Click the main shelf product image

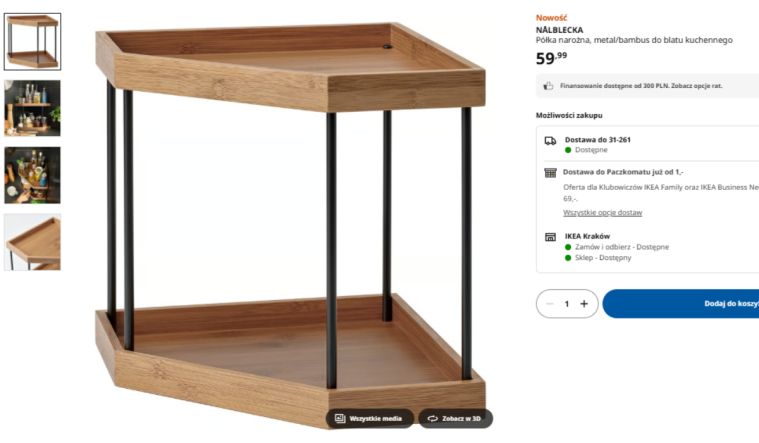tap(290, 225)
